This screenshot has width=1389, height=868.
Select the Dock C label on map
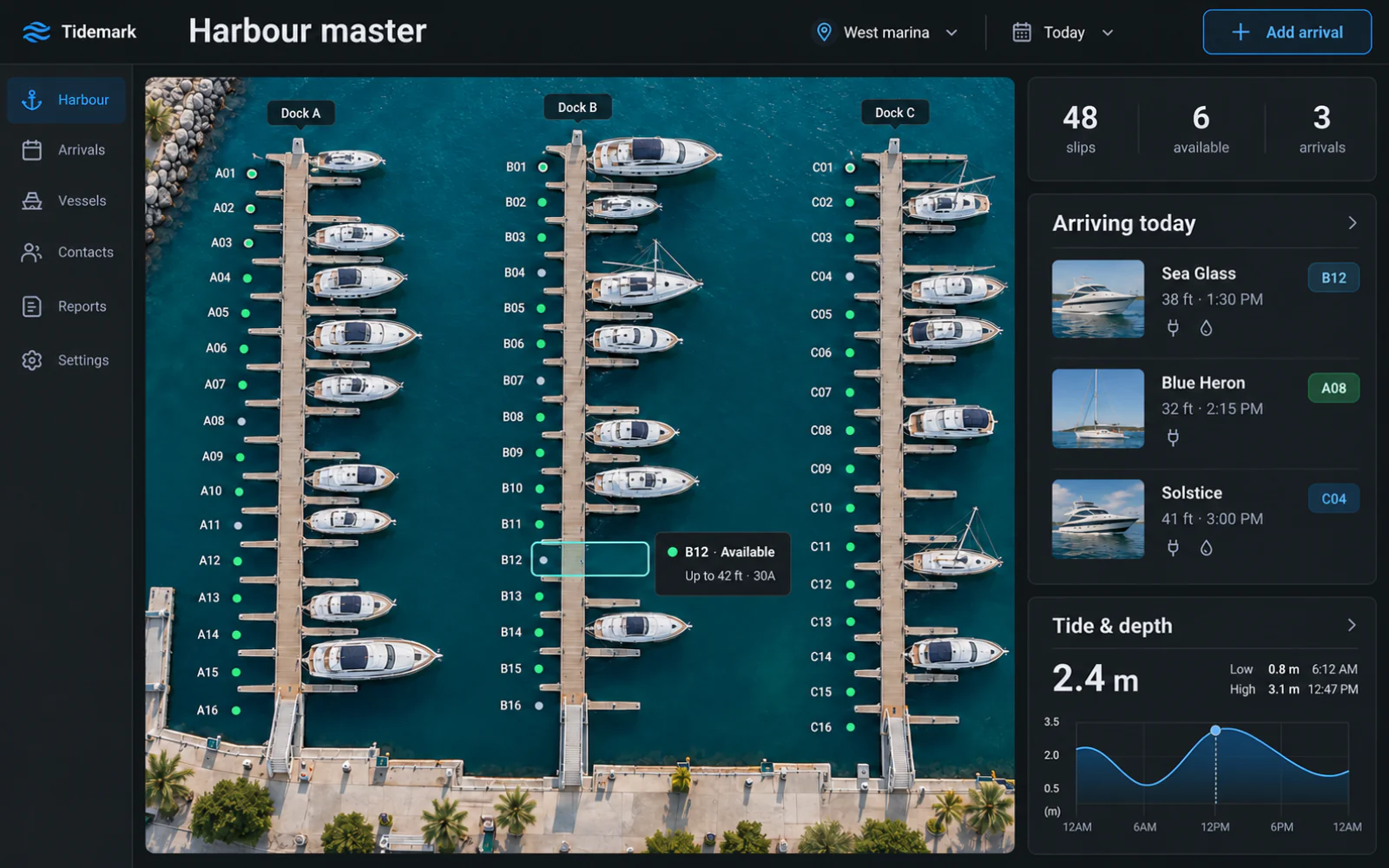tap(894, 113)
